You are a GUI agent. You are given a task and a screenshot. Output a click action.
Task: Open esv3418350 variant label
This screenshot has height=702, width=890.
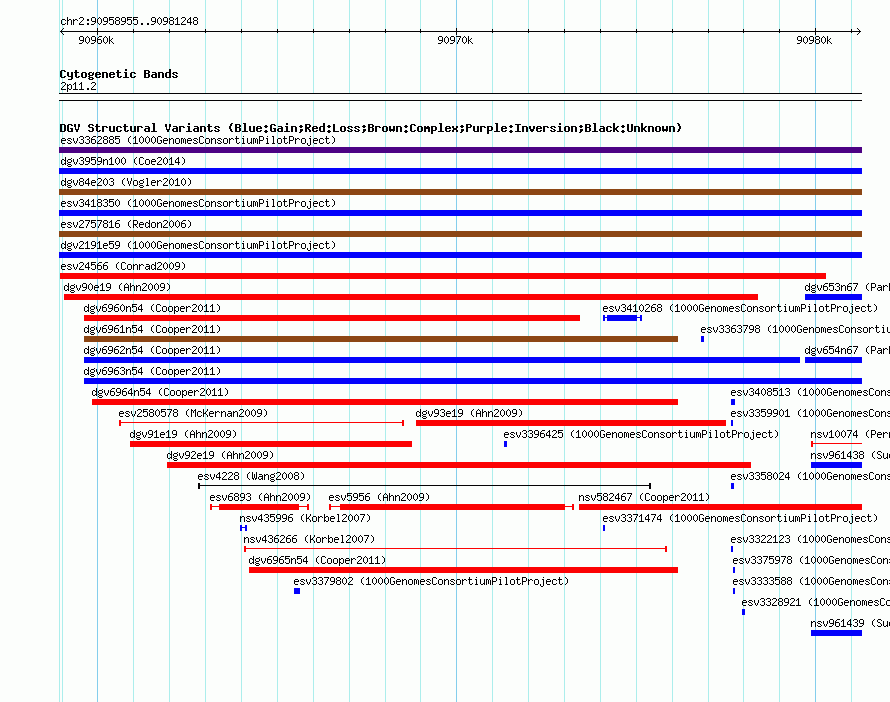click(198, 203)
